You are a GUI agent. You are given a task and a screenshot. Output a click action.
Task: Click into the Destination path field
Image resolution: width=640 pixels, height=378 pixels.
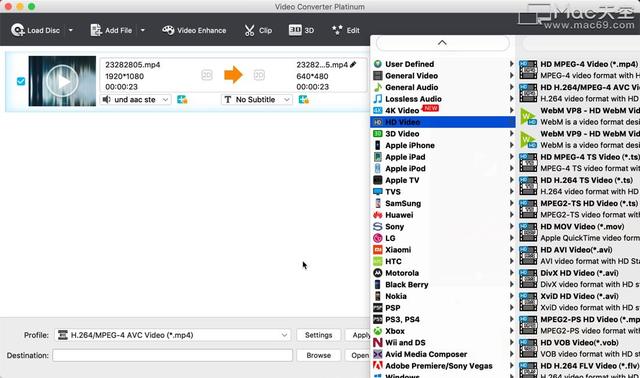(172, 355)
